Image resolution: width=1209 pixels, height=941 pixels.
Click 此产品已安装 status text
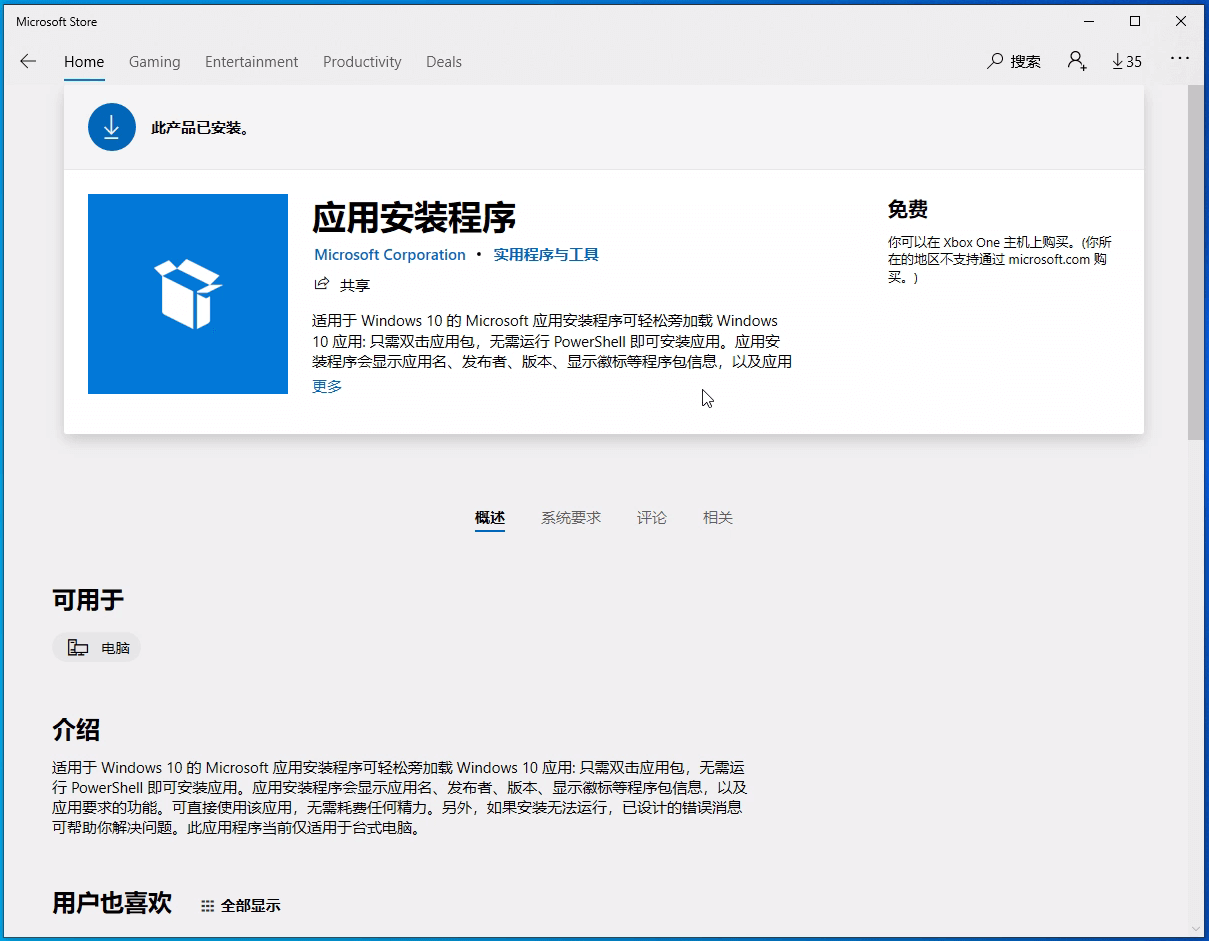[200, 128]
